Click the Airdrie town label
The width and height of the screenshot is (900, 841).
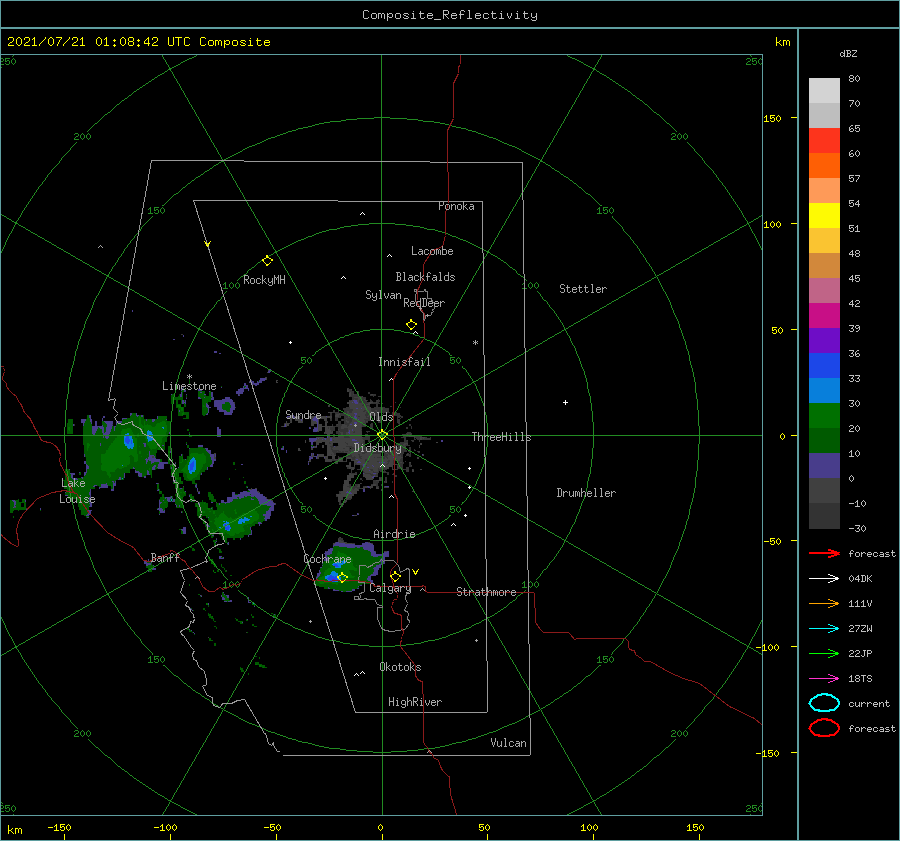click(394, 534)
